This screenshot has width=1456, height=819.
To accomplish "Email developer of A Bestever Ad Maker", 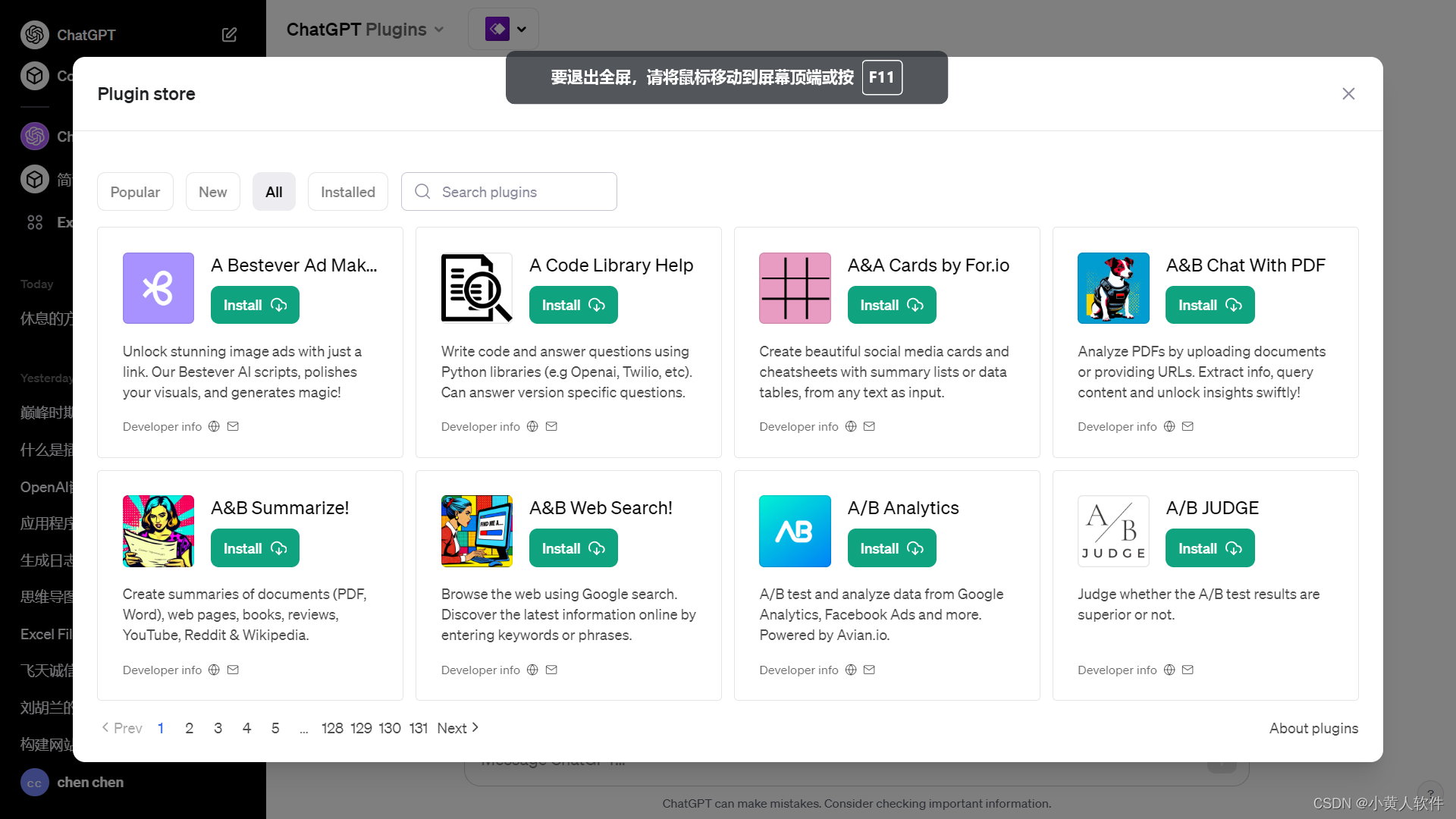I will coord(233,426).
